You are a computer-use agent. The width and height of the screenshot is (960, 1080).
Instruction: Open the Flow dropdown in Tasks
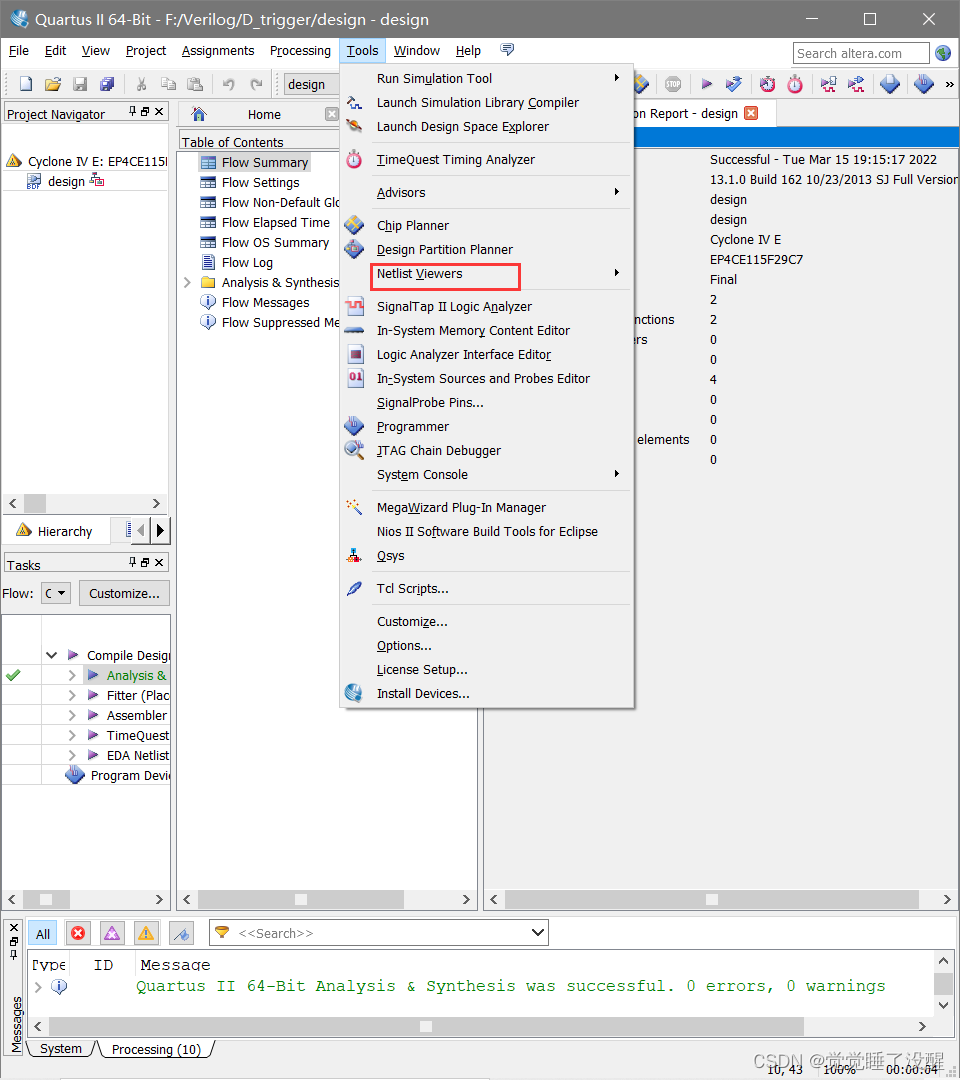[56, 593]
